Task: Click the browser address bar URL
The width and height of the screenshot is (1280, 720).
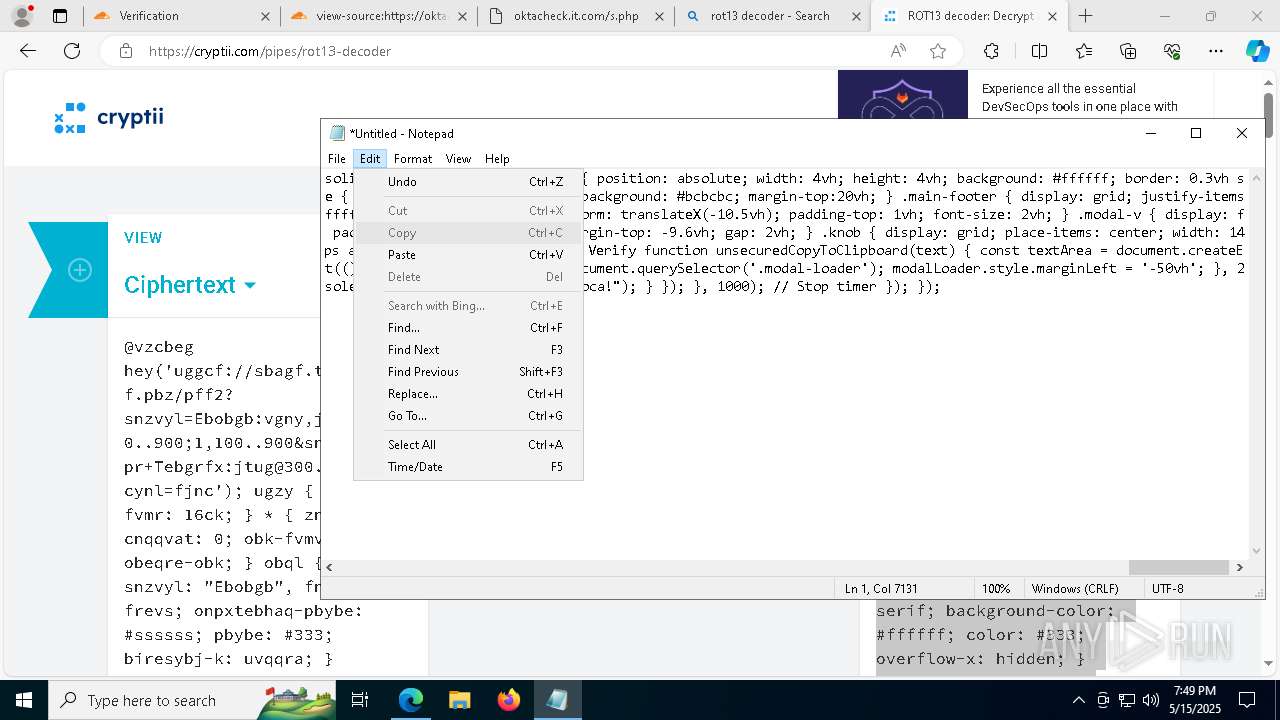Action: point(270,51)
